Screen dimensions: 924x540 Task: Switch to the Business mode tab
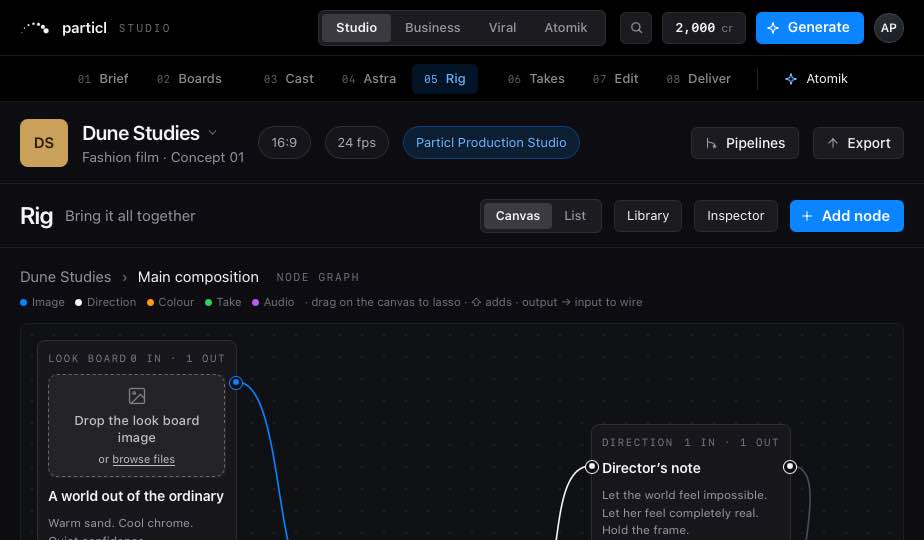433,28
